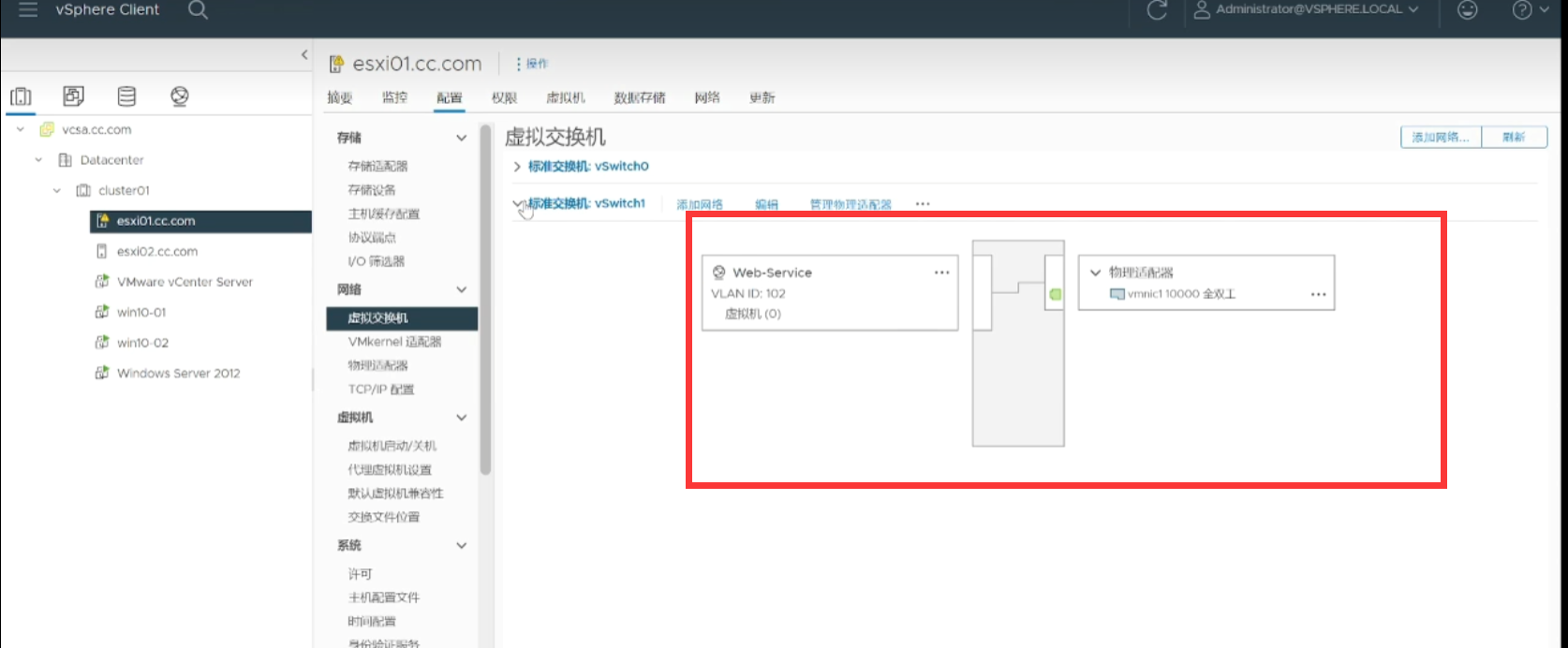Open 存储适配器 settings
Image resolution: width=1568 pixels, height=648 pixels.
click(377, 166)
